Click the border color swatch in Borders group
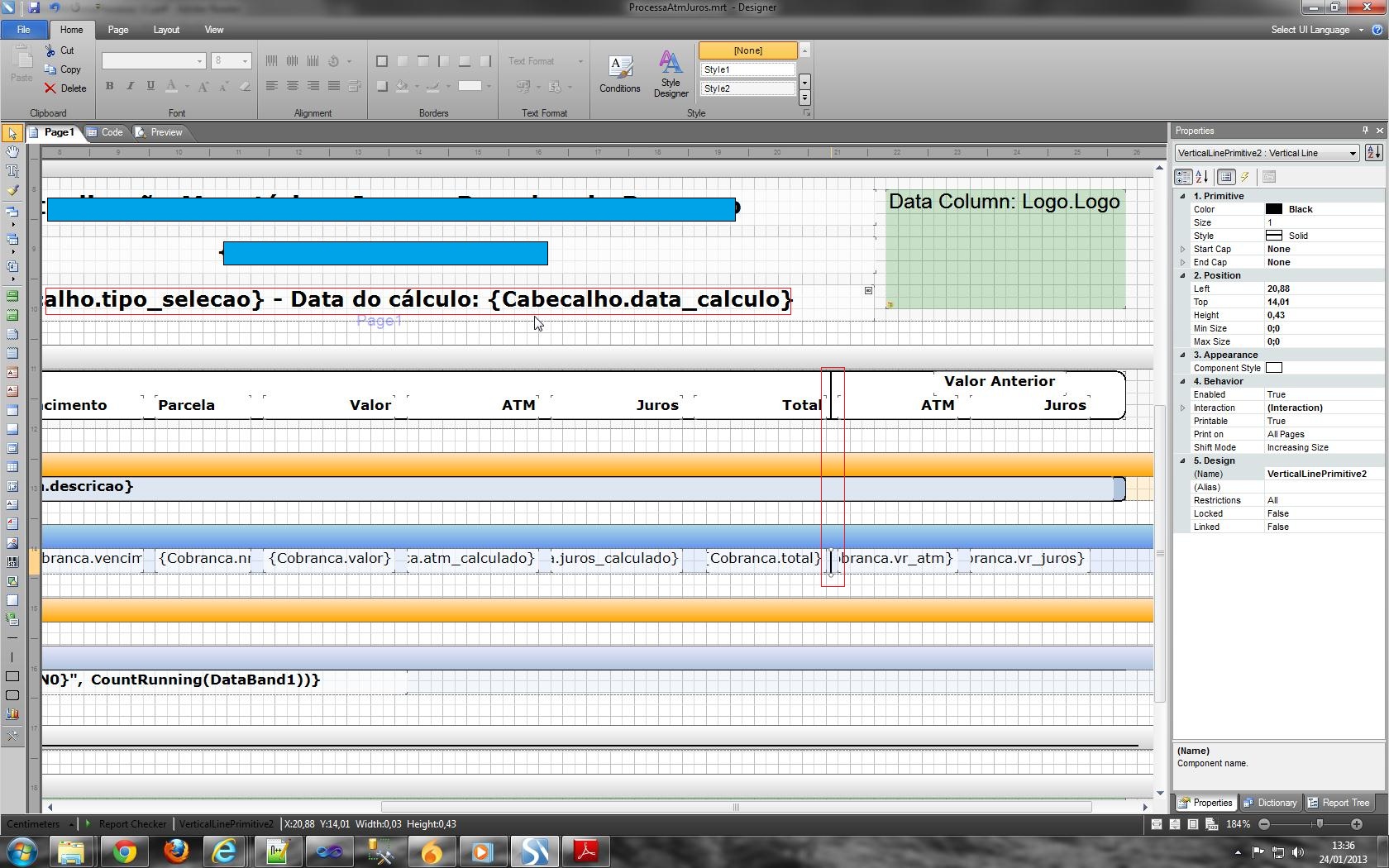Viewport: 1389px width, 868px height. pos(470,86)
